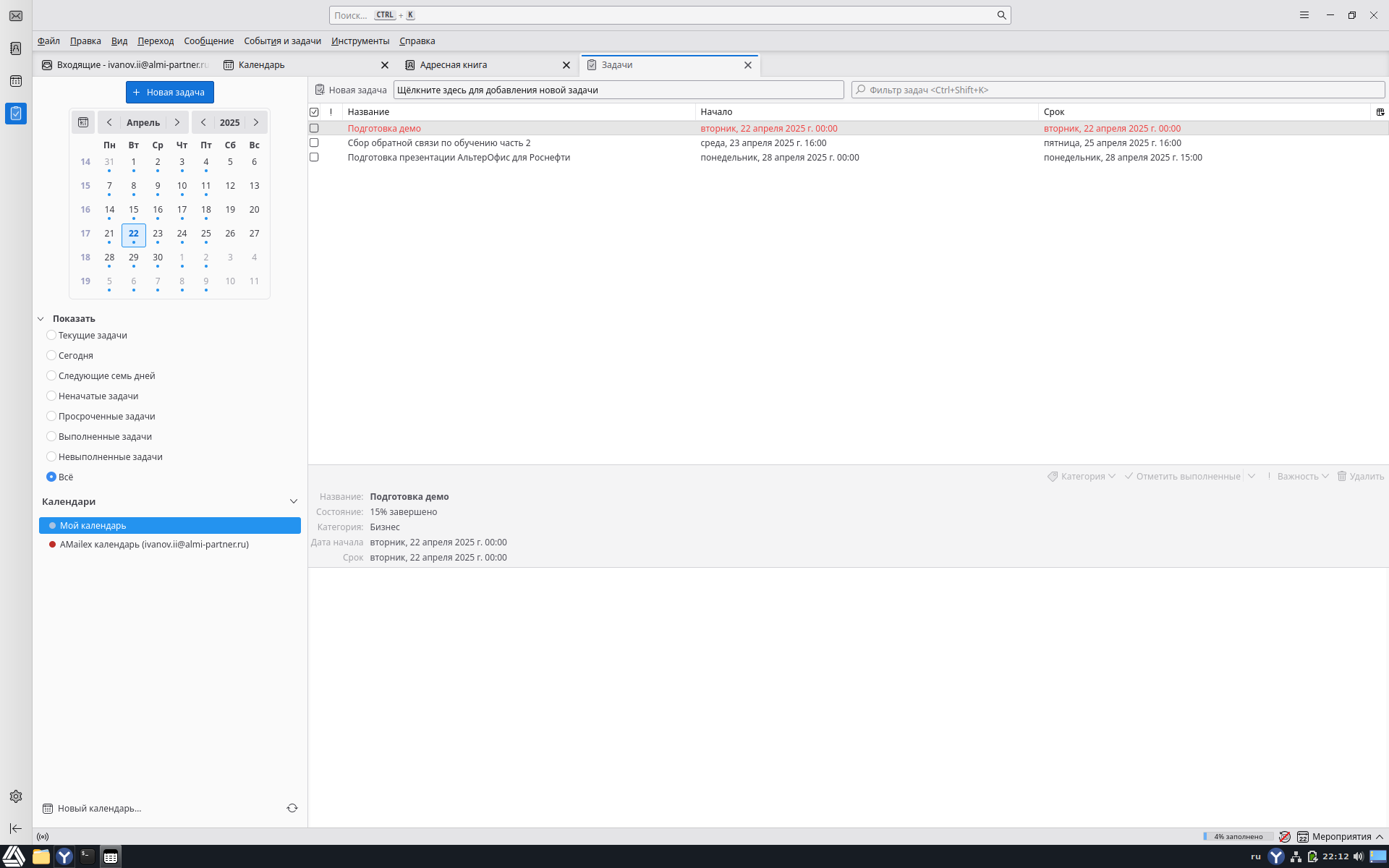Image resolution: width=1389 pixels, height=868 pixels.
Task: Check the 'Подготовка презентации' task checkbox
Action: tap(314, 157)
